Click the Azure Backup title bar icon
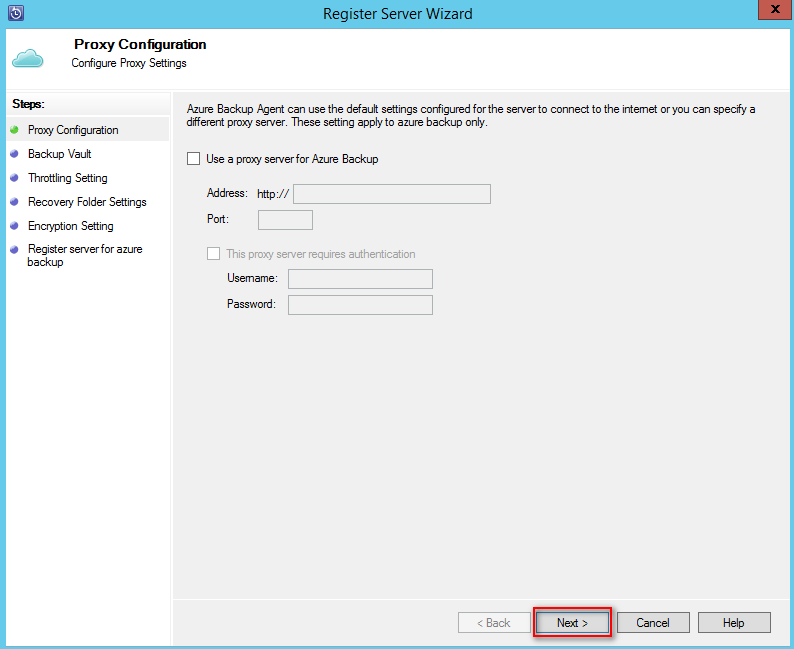This screenshot has height=649, width=794. (16, 13)
